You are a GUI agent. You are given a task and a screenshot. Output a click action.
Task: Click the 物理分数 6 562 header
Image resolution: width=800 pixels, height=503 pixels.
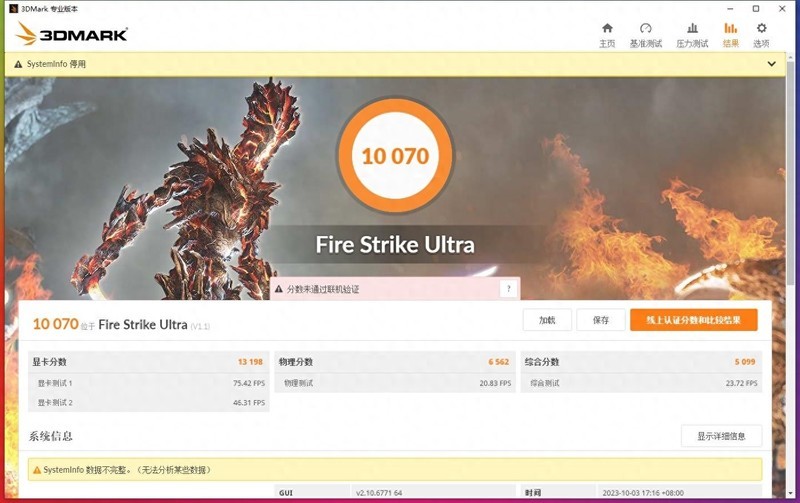395,362
